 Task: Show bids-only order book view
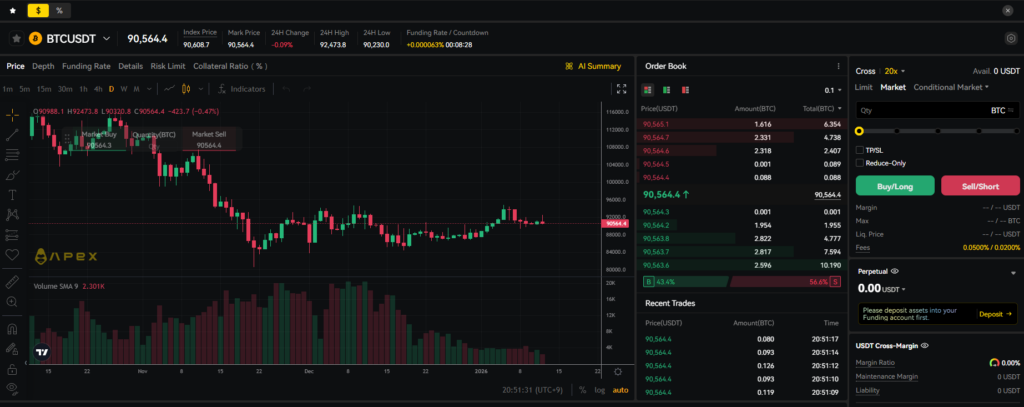point(667,90)
